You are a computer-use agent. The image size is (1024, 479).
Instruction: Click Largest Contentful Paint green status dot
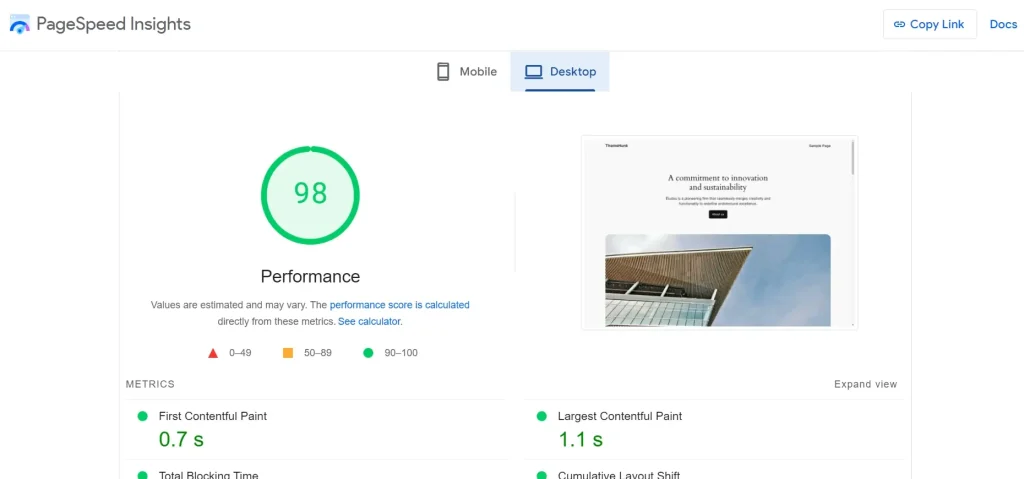(541, 416)
